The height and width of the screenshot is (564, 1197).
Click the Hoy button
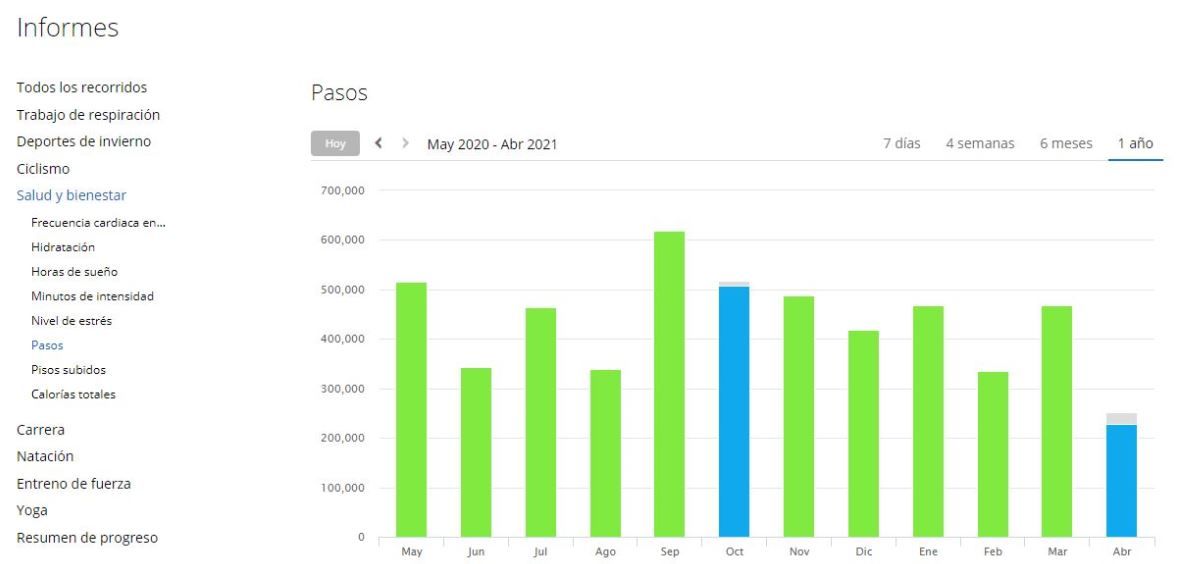pos(335,143)
